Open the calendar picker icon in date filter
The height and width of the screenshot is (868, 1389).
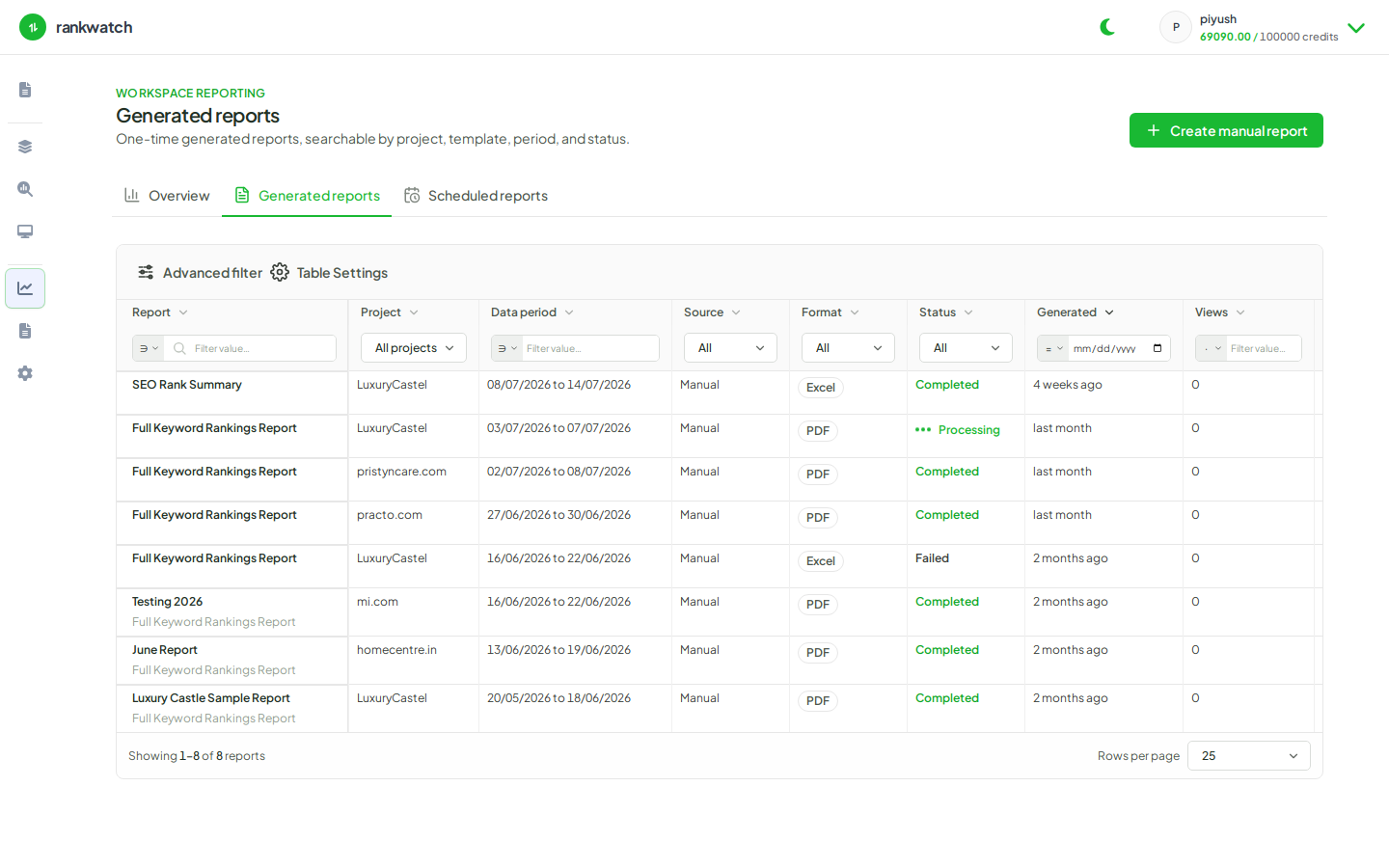[x=1157, y=348]
